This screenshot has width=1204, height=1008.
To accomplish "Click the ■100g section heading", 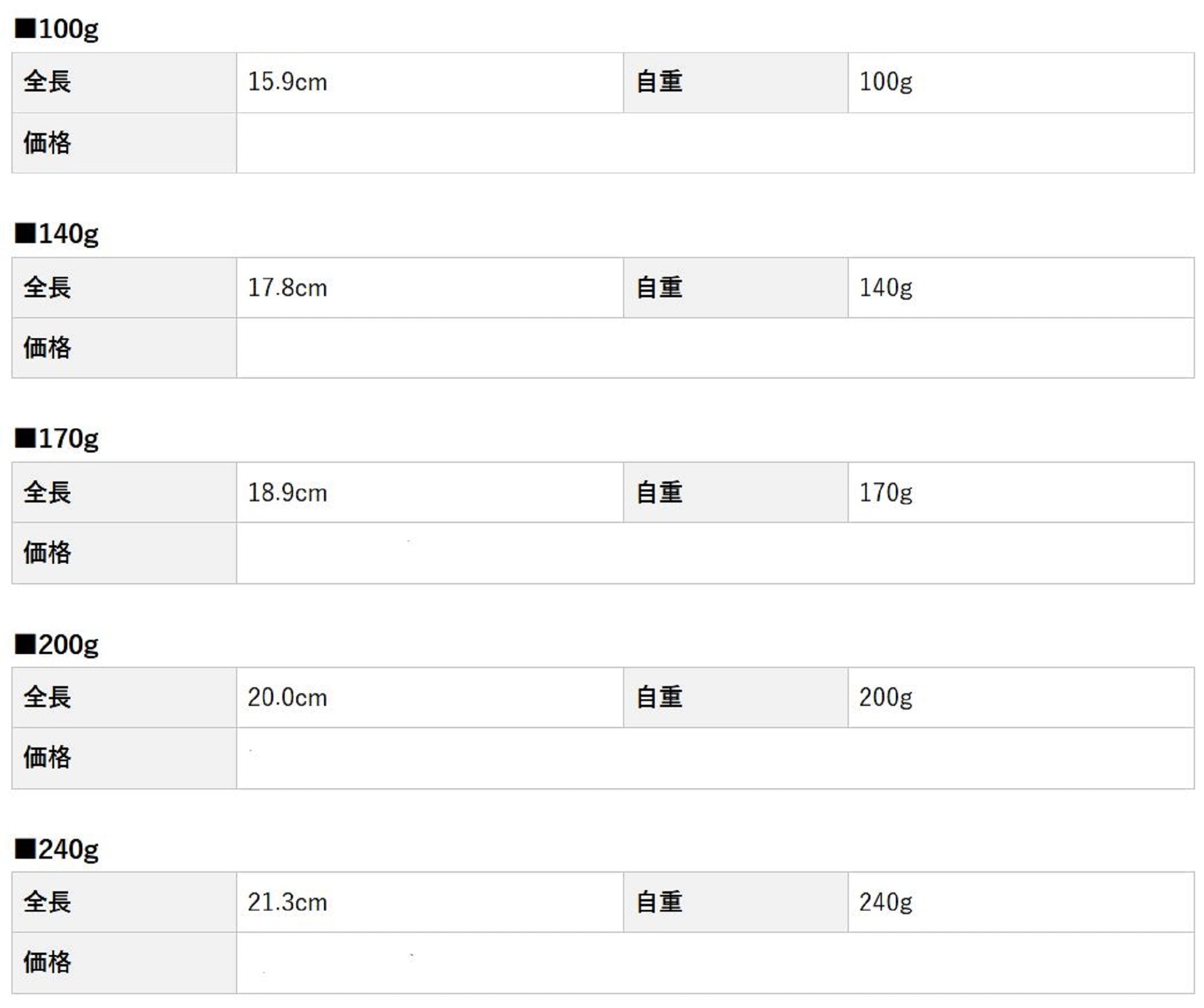I will tap(57, 29).
